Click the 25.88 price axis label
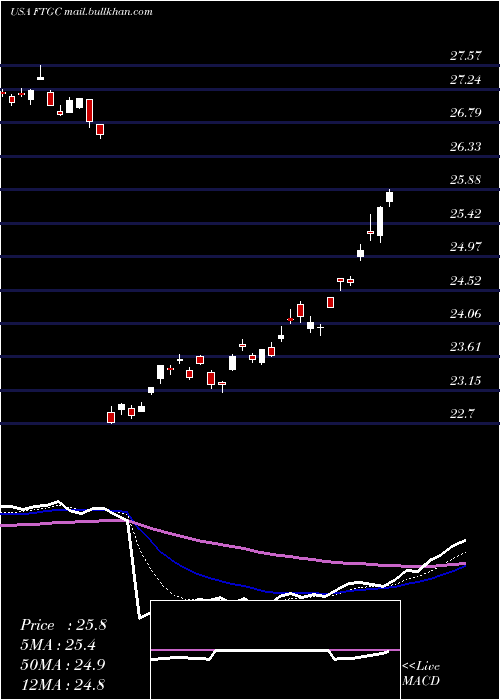The width and height of the screenshot is (500, 700). tap(466, 180)
